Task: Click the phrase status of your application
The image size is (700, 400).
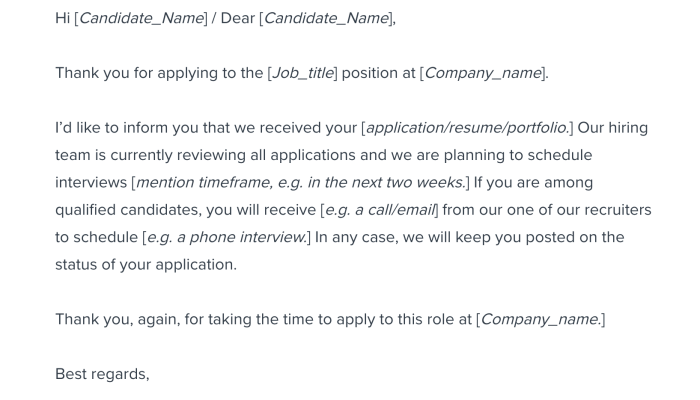Action: point(146,264)
